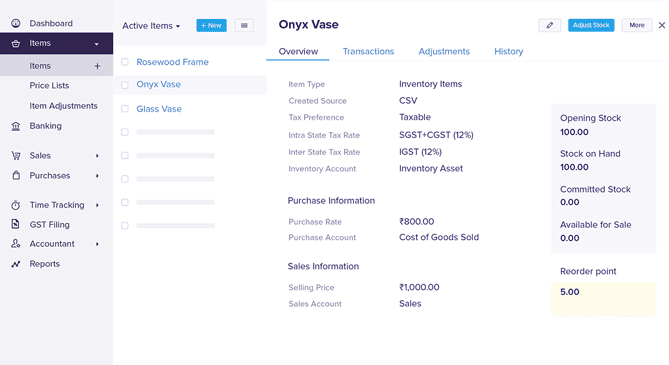Click the Banking building icon
The height and width of the screenshot is (365, 669).
16,126
